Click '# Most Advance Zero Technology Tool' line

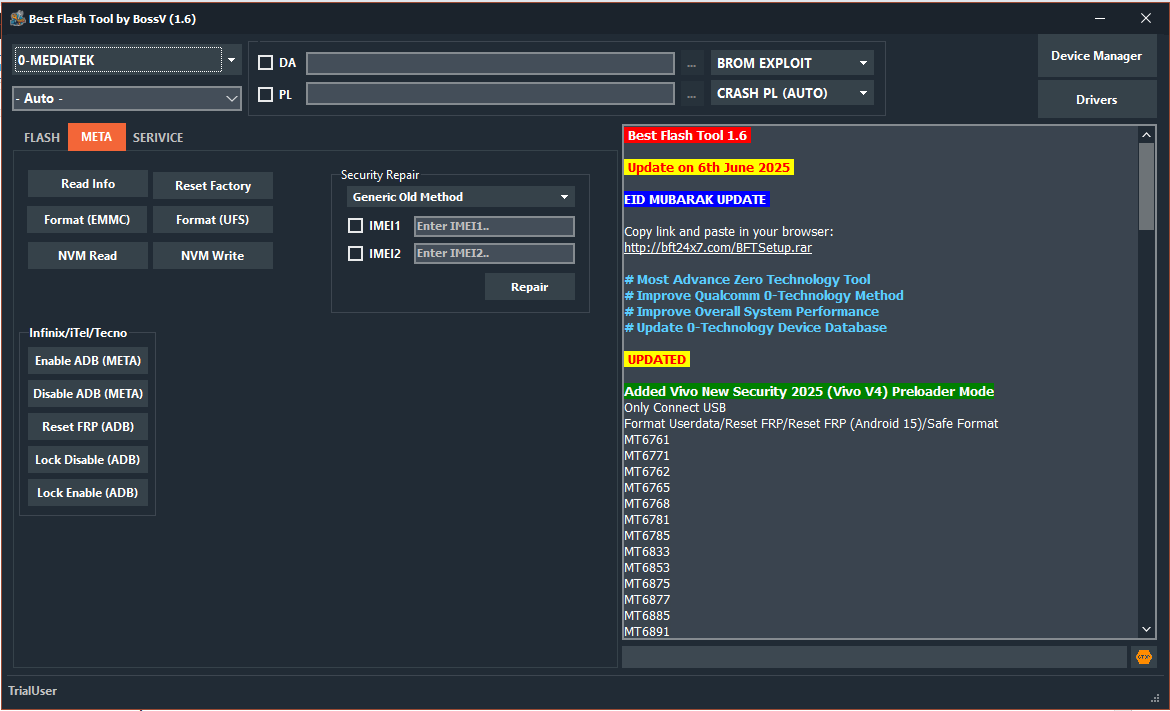pyautogui.click(x=748, y=280)
